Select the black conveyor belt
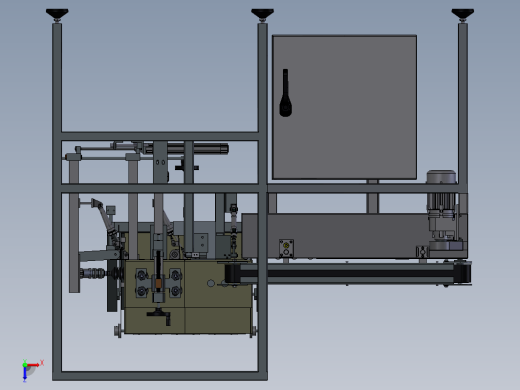Image resolution: width=520 pixels, height=390 pixels. pyautogui.click(x=348, y=273)
